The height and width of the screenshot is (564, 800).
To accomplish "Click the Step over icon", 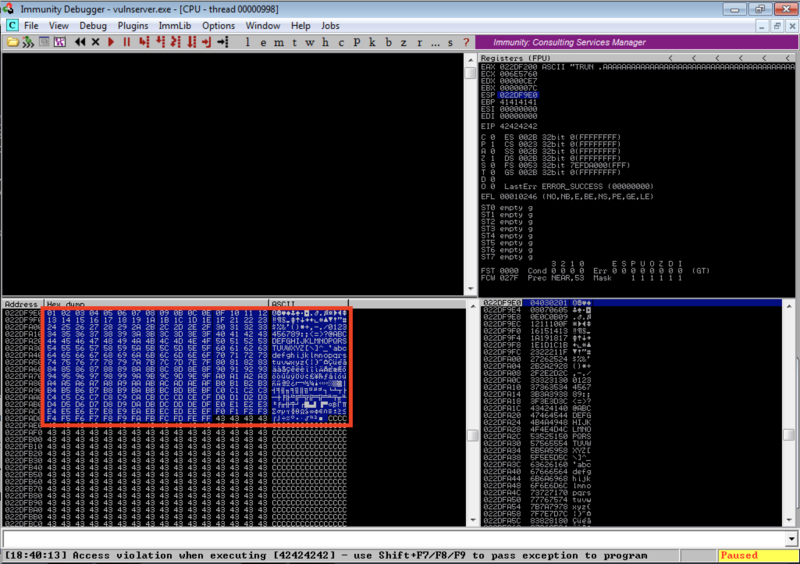I will pos(160,42).
